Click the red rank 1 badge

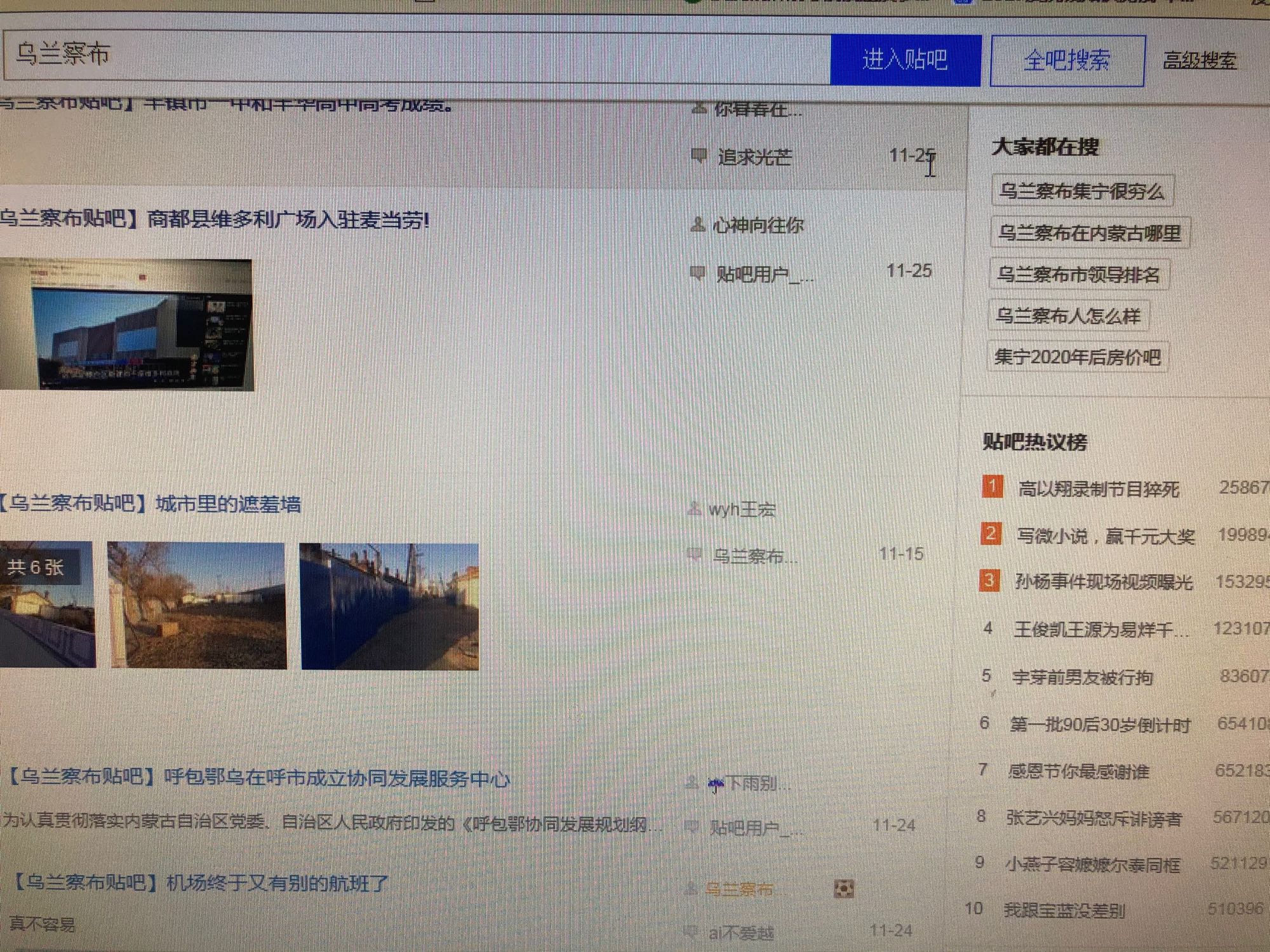coord(993,487)
